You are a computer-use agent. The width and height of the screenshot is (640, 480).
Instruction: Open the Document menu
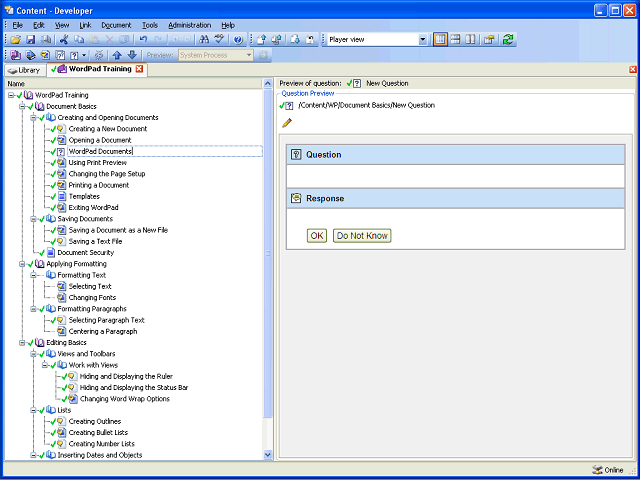[116, 25]
